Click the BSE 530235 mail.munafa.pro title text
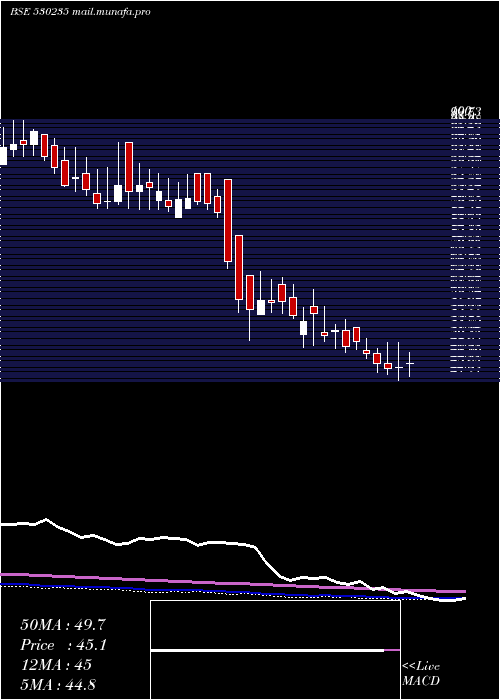Viewport: 500px width, 700px height. click(x=80, y=12)
